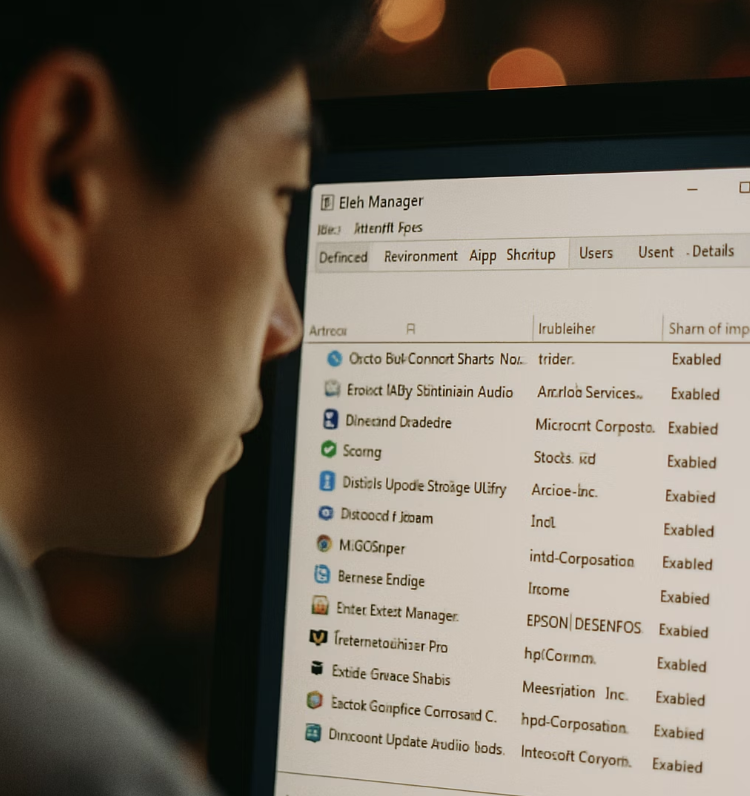Screen dimensions: 750x796
Task: Click the Extide Grvace Shabis name
Action: [391, 676]
